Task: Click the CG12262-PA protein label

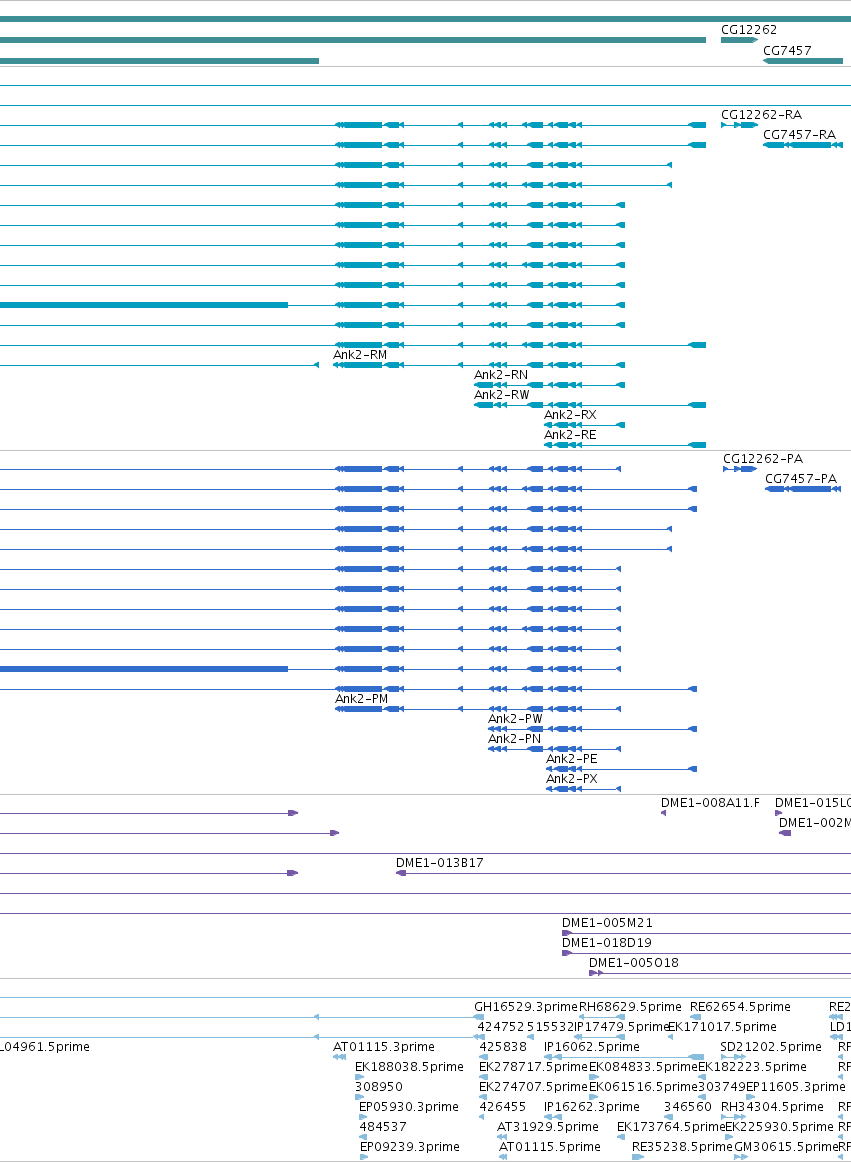Action: click(x=763, y=459)
